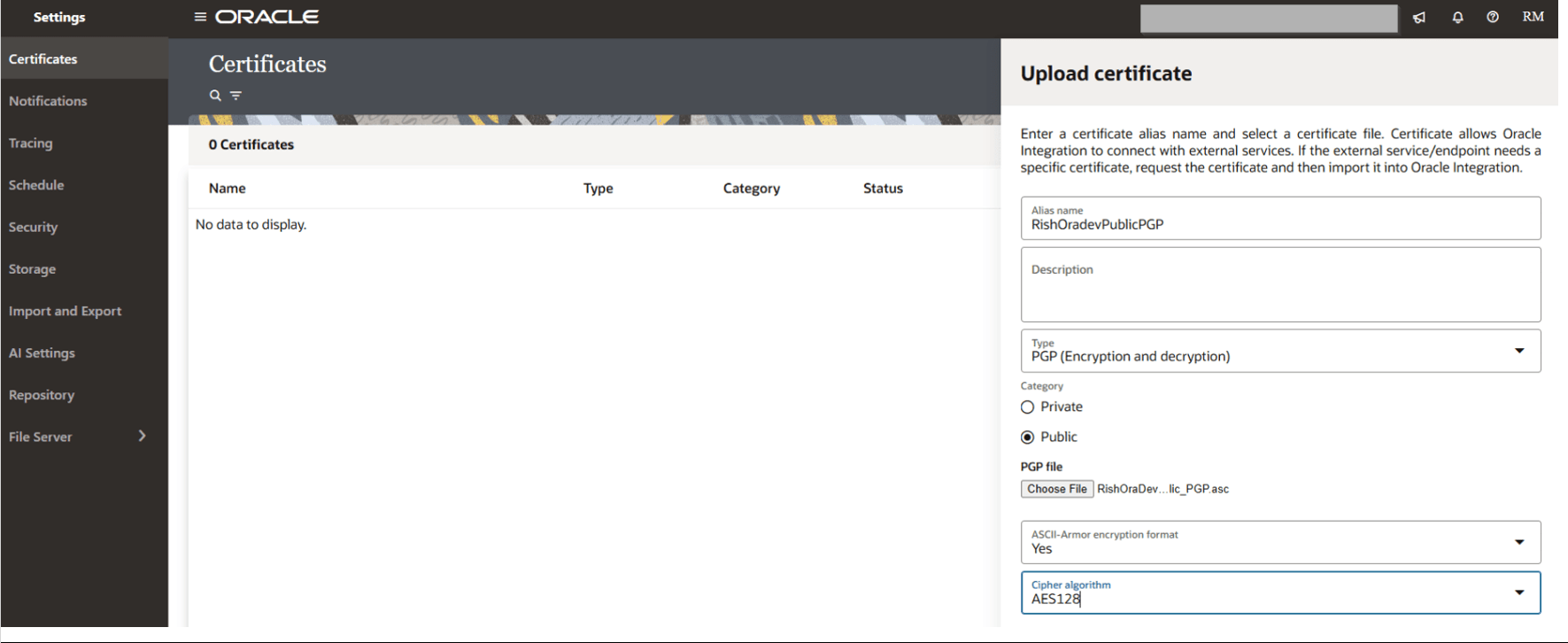The width and height of the screenshot is (1568, 643).
Task: Open the ASCII-Armor encryption format dropdown
Action: [x=1518, y=542]
